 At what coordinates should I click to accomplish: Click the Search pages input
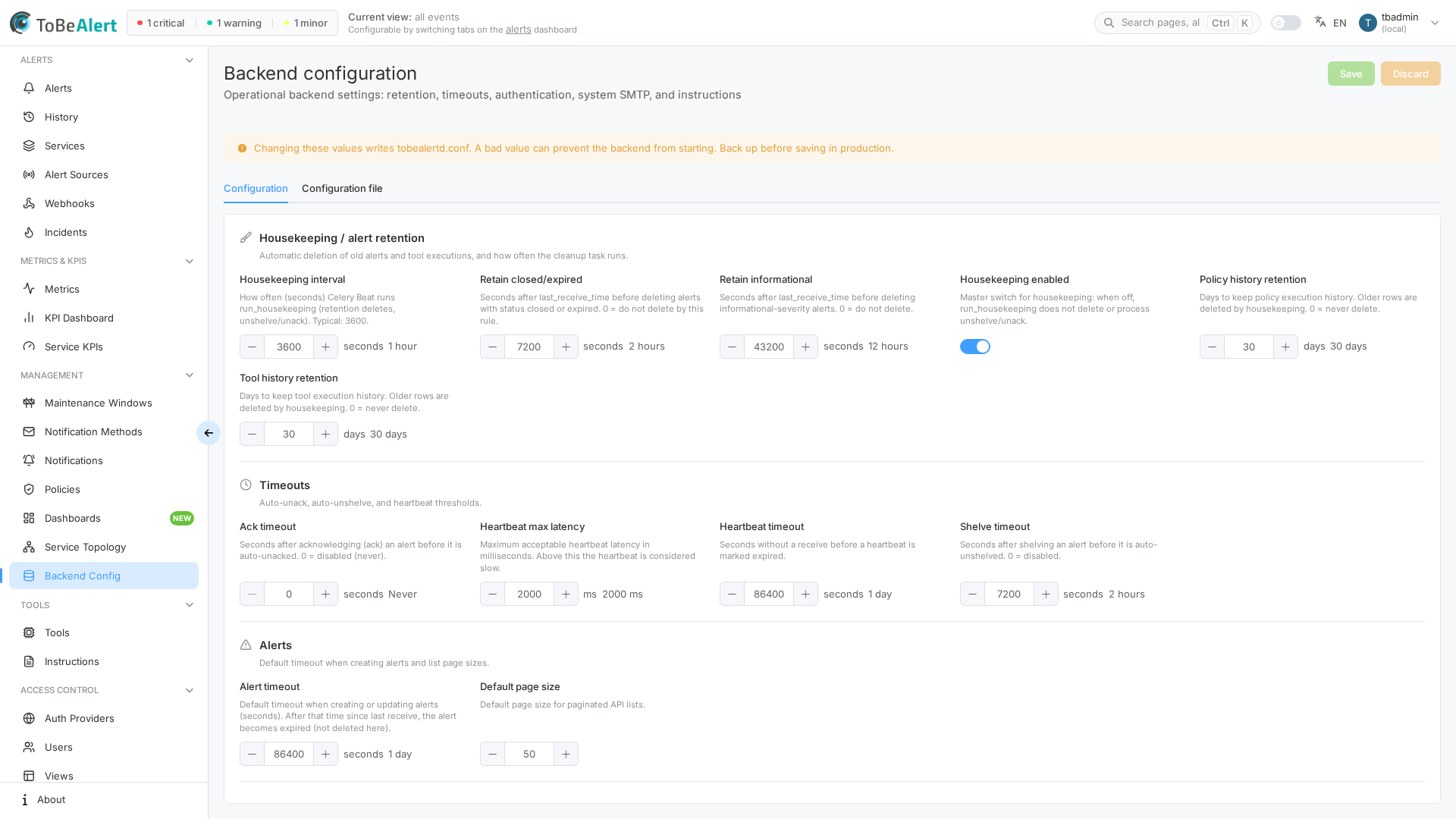click(x=1177, y=23)
